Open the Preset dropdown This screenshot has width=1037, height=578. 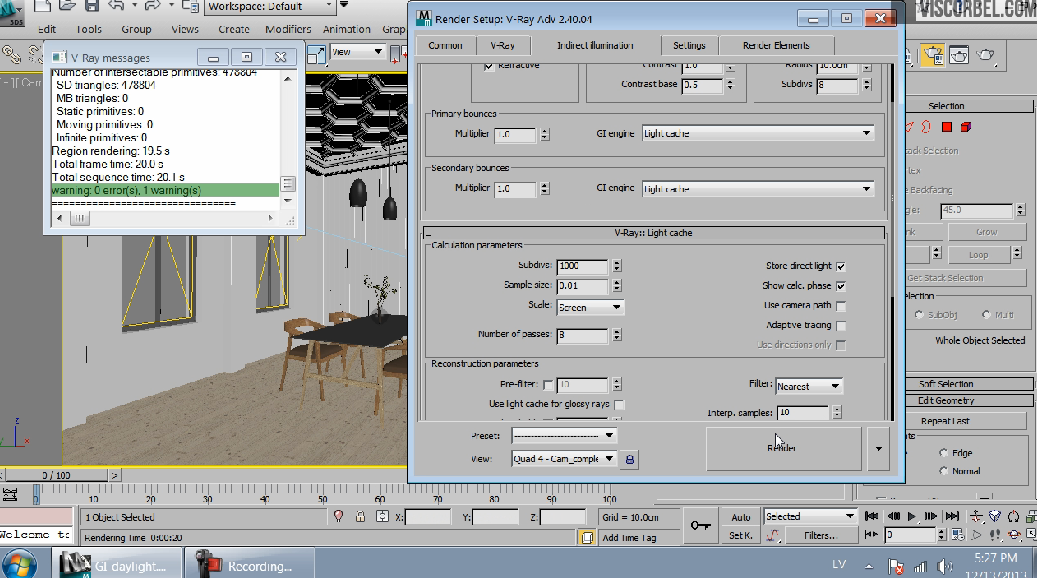click(564, 435)
